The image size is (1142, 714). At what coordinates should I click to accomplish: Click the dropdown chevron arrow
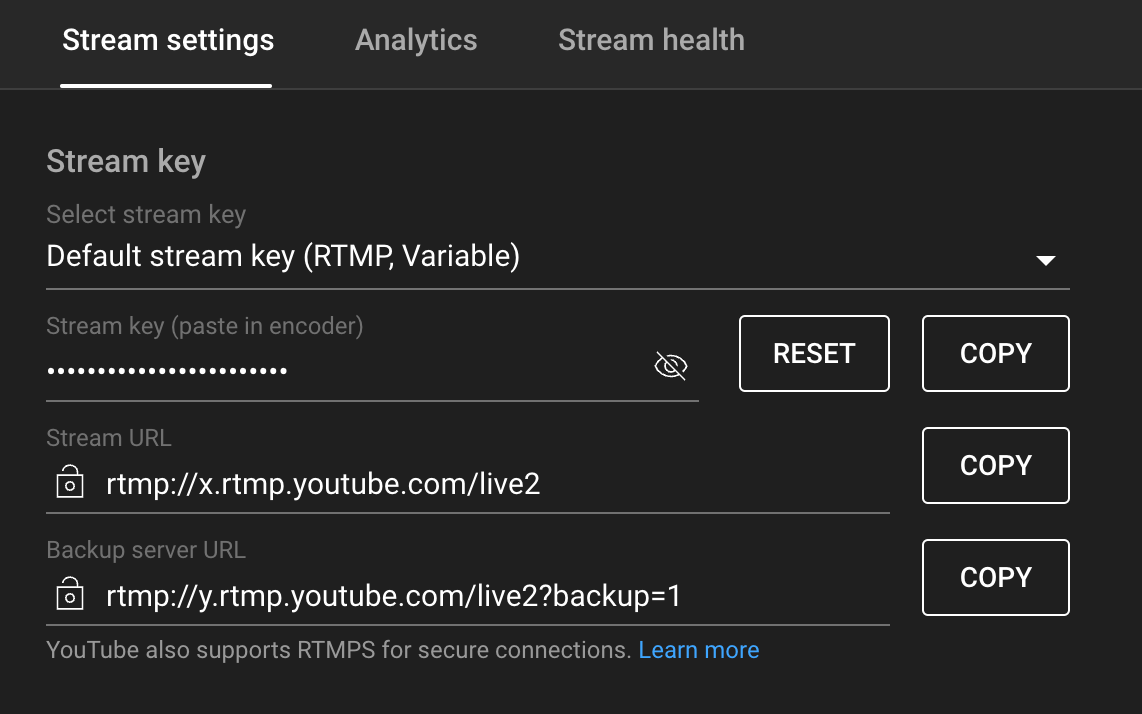pos(1046,260)
